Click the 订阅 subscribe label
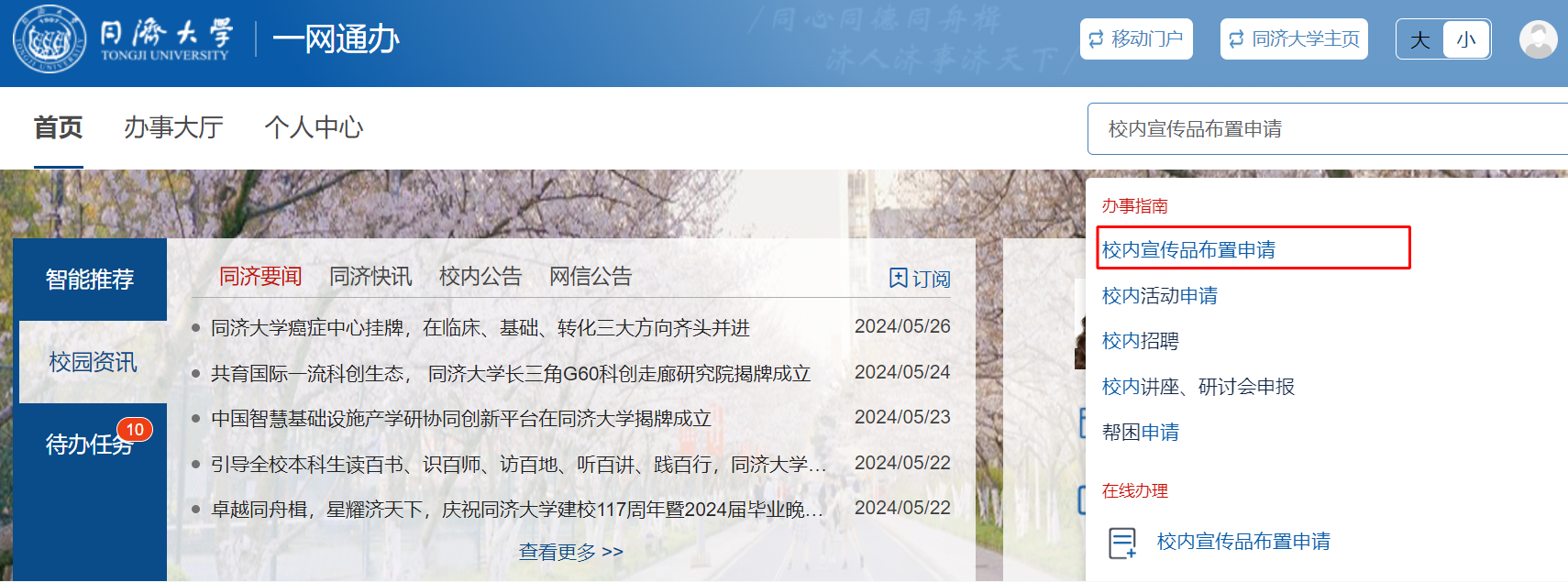This screenshot has width=1568, height=582. (932, 279)
